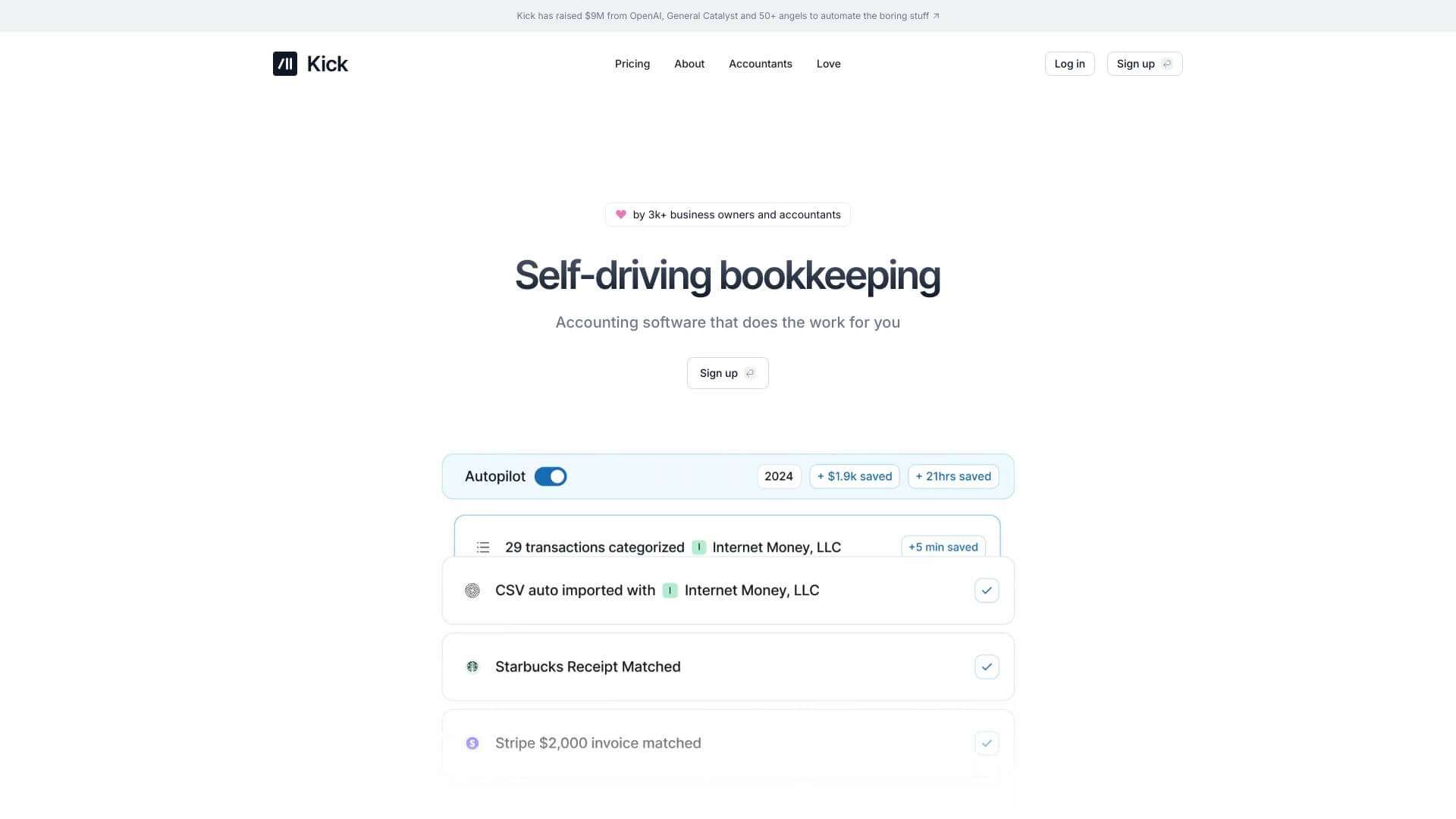
Task: Select the Internet Money, LLC badge in hero card
Action: pos(698,547)
